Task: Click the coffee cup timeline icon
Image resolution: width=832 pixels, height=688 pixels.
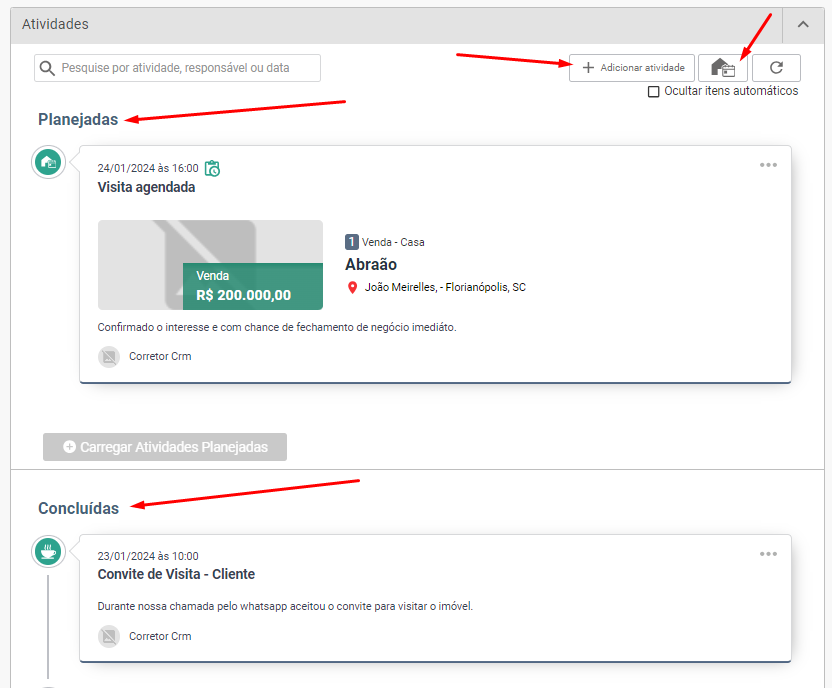Action: [48, 550]
